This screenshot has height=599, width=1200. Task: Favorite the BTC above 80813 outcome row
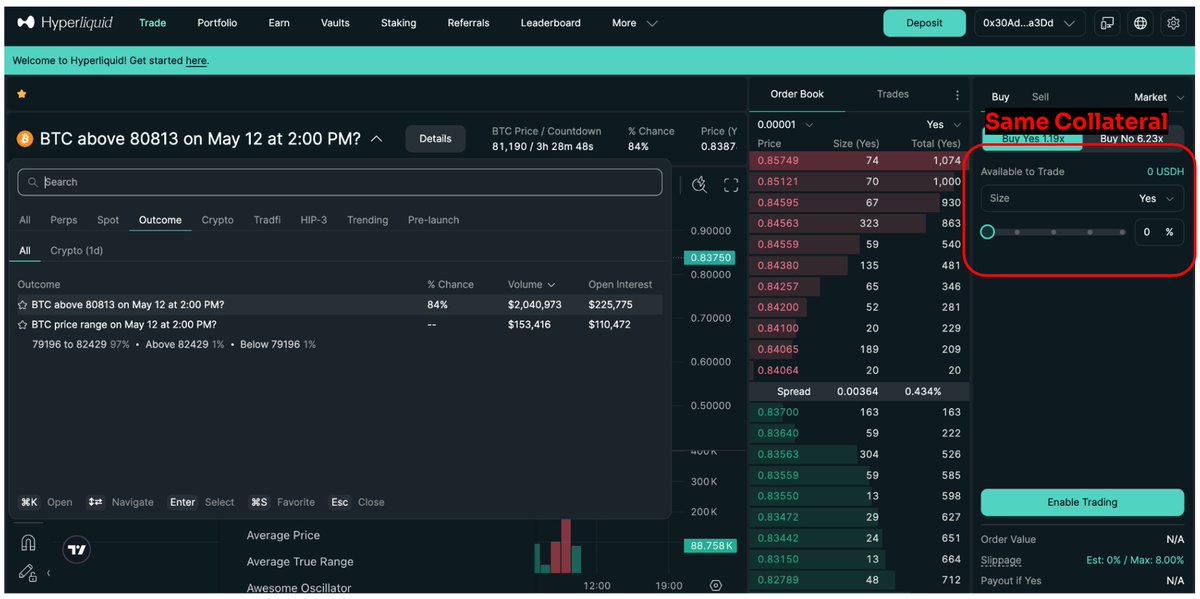pyautogui.click(x=22, y=304)
